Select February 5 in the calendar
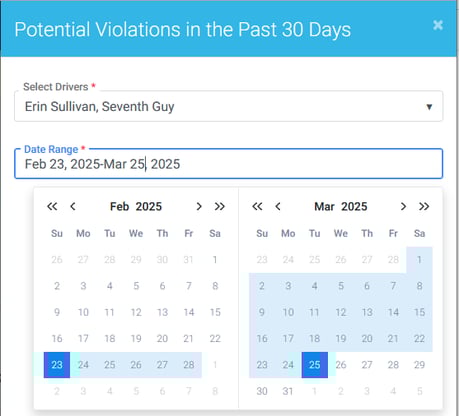This screenshot has height=416, width=459. (136, 286)
